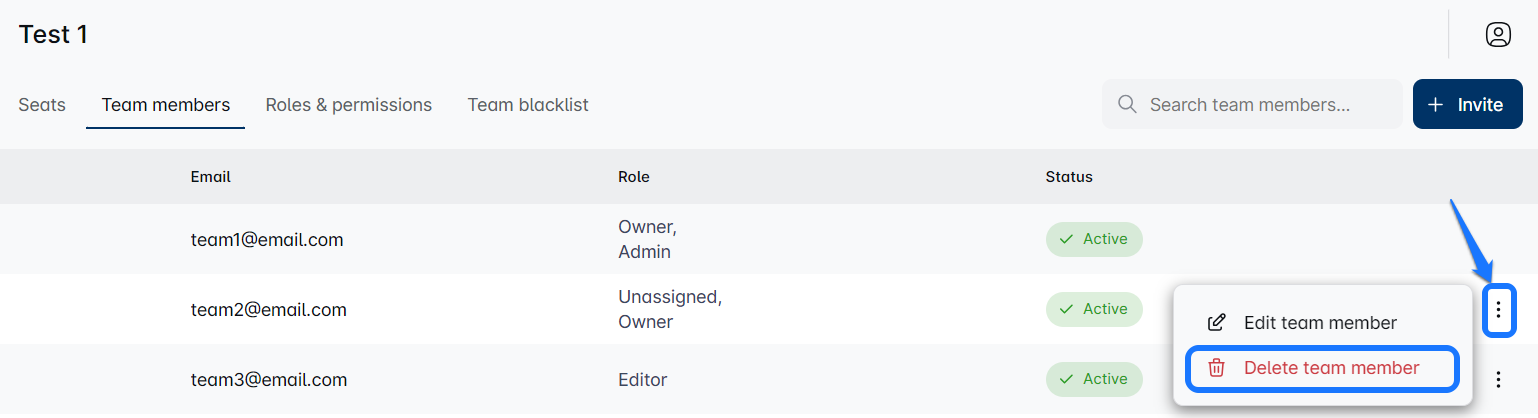The width and height of the screenshot is (1538, 418).
Task: Choose Edit team member from menu
Action: click(x=1320, y=323)
